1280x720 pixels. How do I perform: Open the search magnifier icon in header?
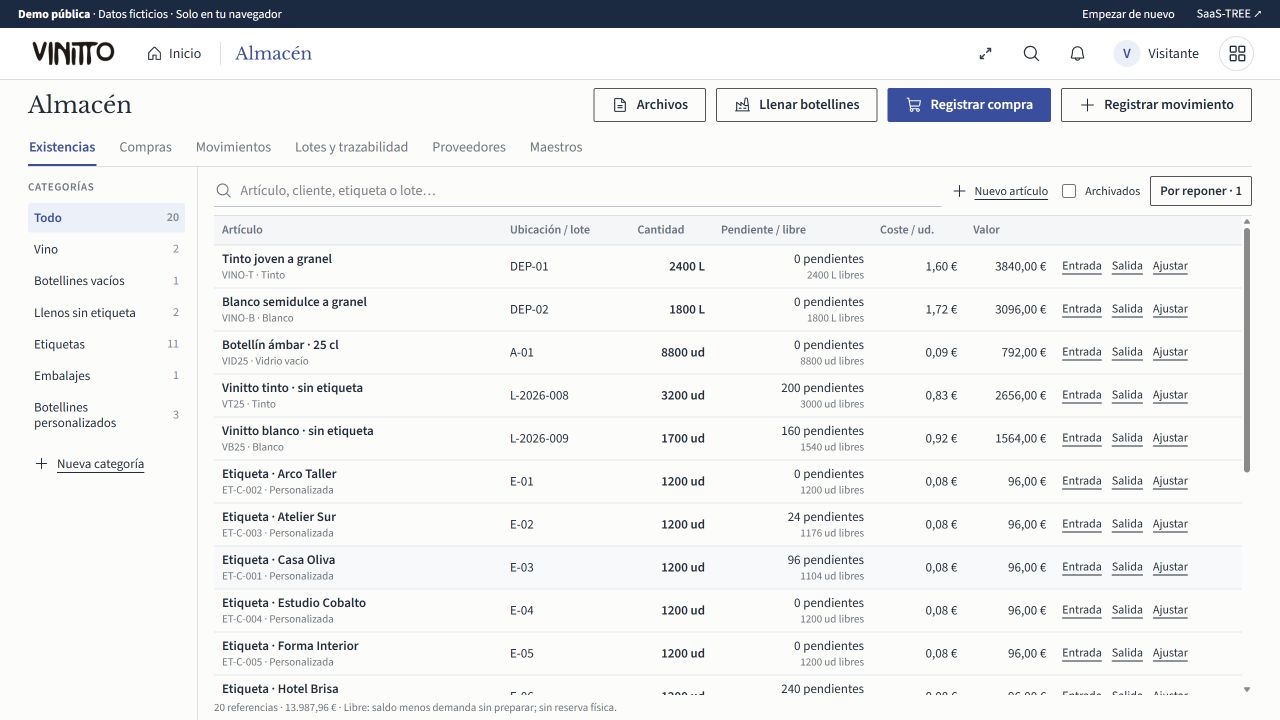pos(1031,54)
